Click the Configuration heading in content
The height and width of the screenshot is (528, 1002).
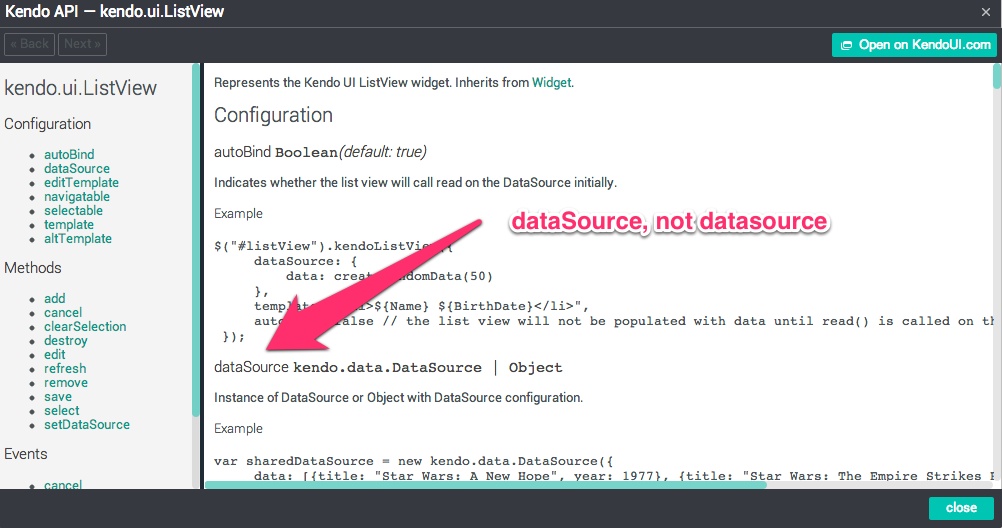click(x=274, y=115)
